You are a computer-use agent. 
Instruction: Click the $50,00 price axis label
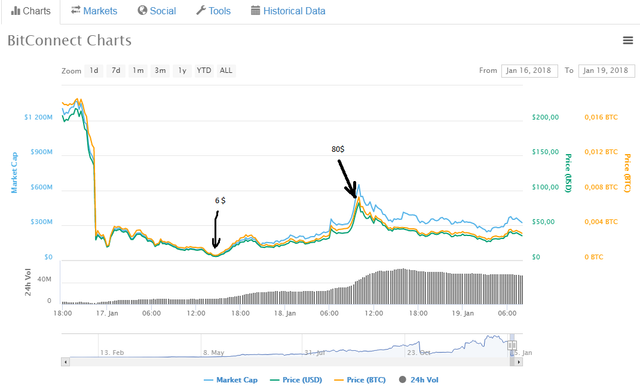(543, 222)
